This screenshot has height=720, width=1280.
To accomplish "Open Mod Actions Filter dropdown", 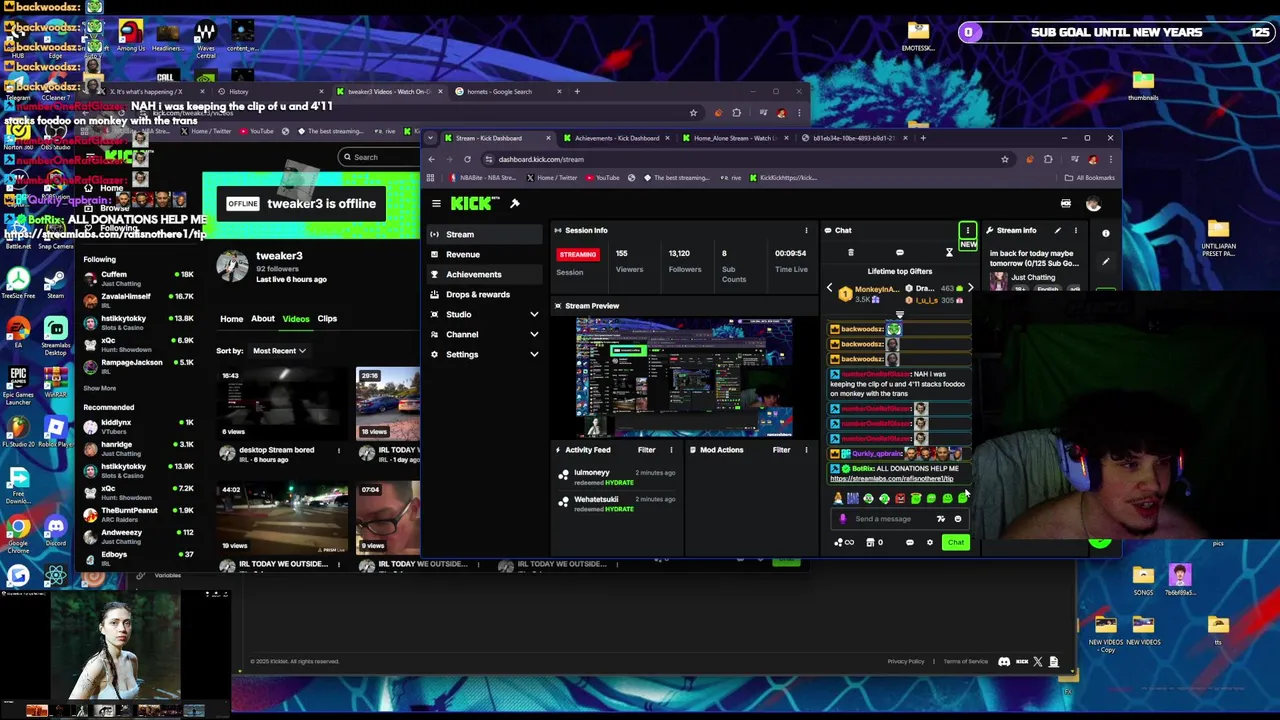I will coord(782,450).
